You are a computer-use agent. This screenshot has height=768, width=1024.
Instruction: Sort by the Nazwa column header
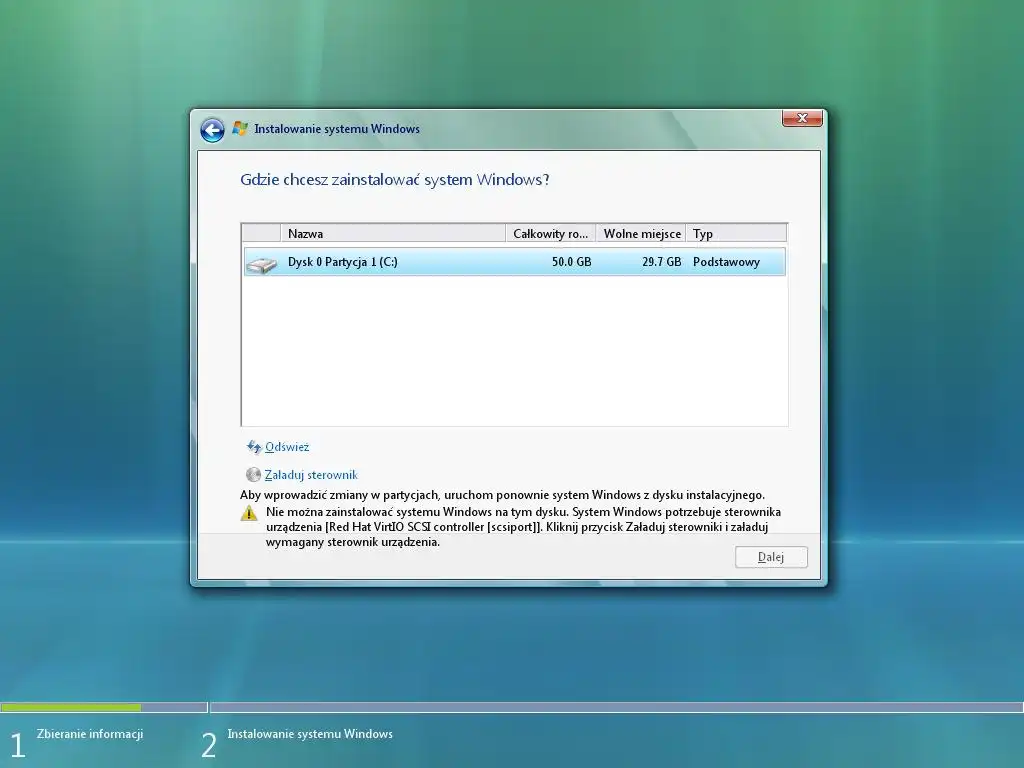392,233
